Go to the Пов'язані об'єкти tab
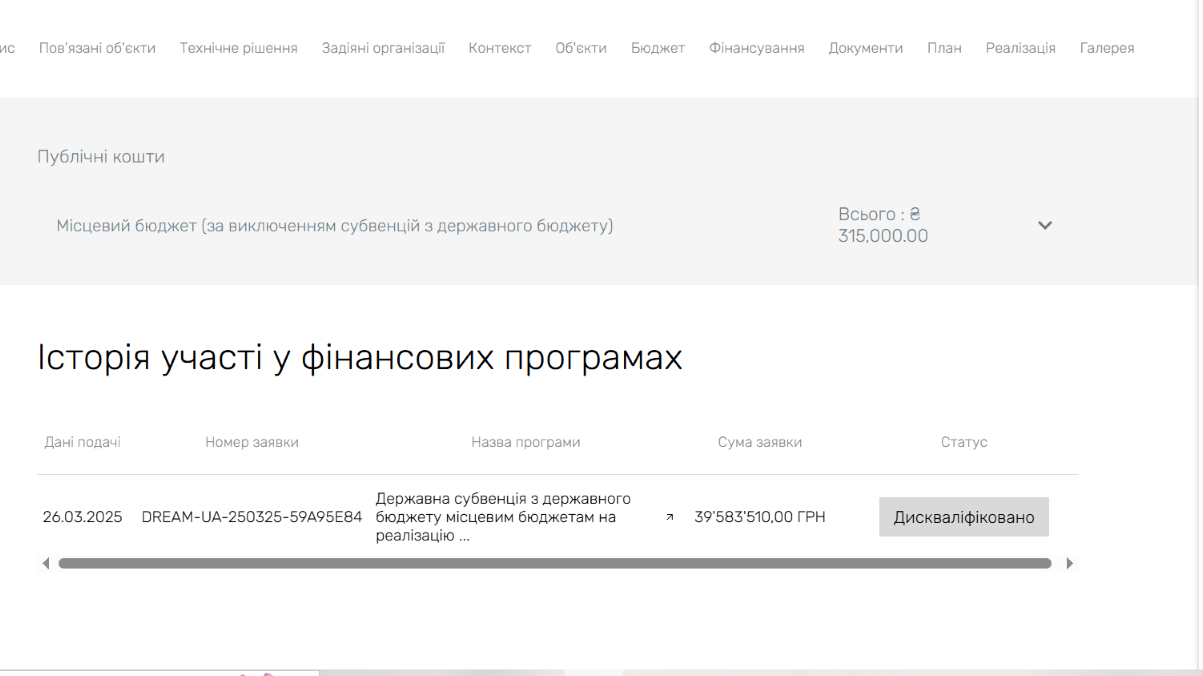 pos(97,48)
